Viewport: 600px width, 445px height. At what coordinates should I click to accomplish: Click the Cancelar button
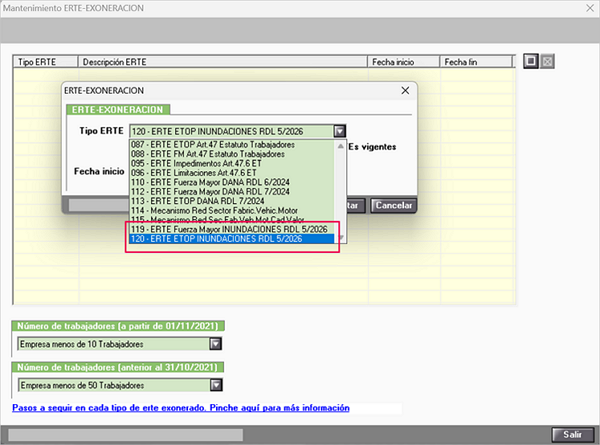click(393, 205)
